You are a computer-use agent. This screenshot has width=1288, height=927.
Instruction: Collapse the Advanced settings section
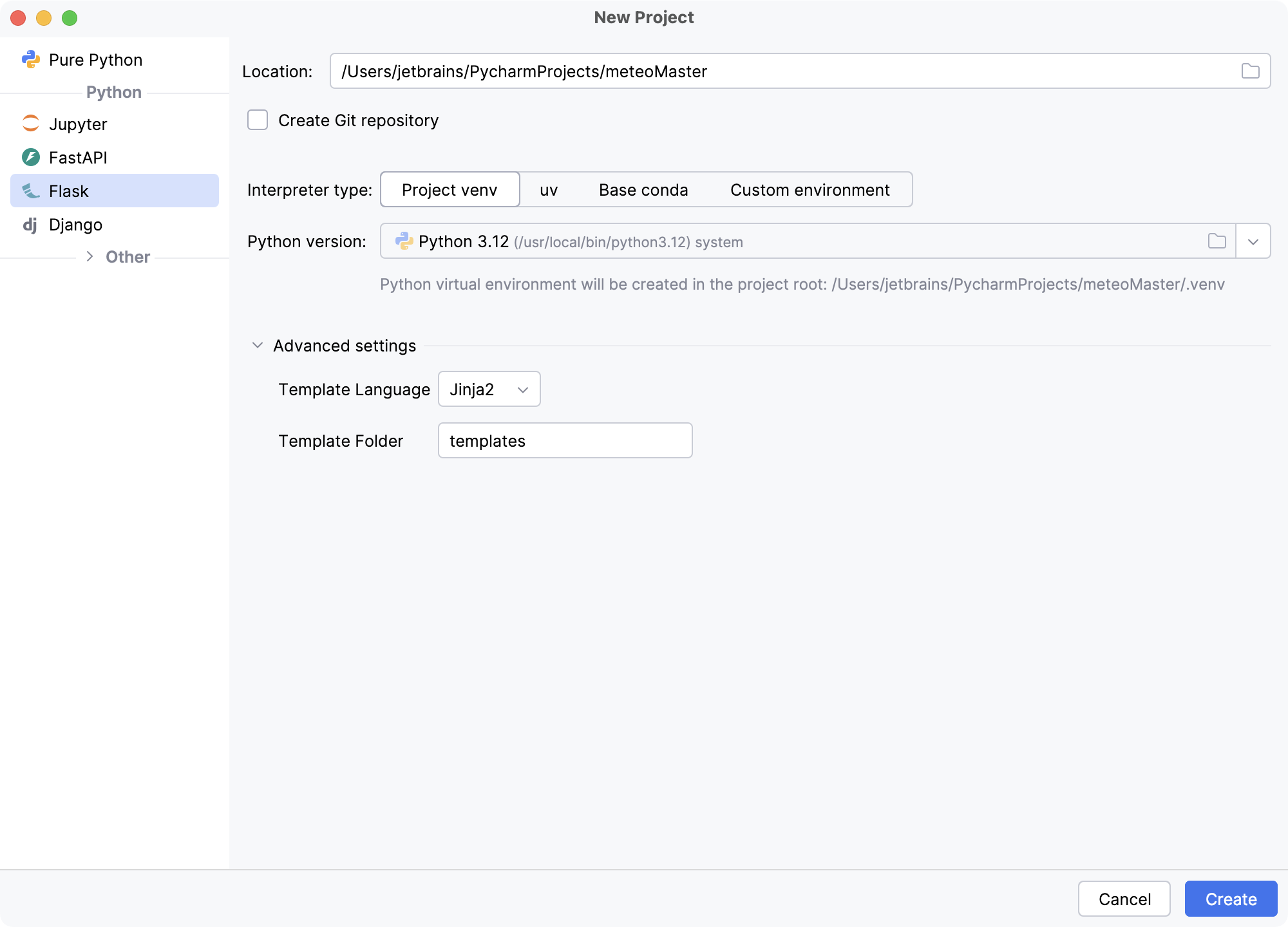point(258,345)
